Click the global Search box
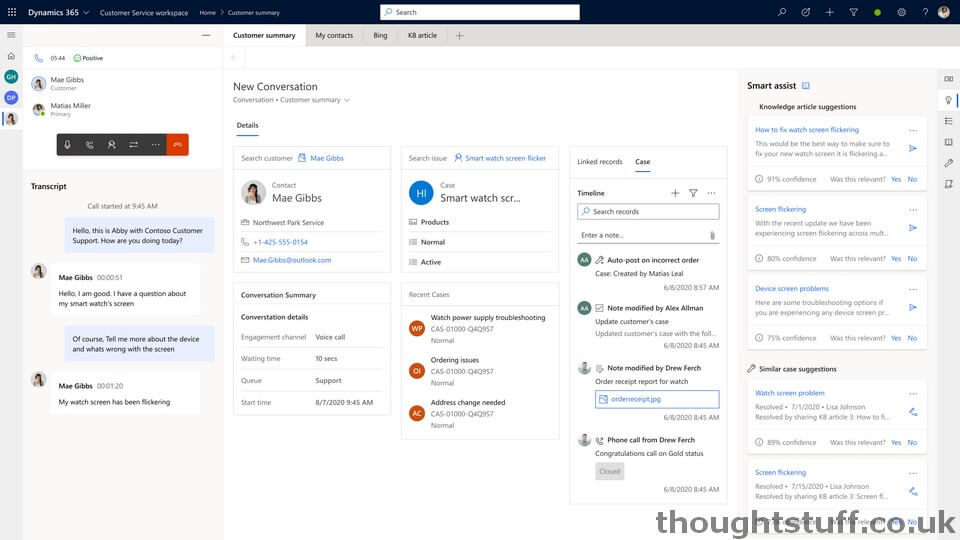This screenshot has width=960, height=540. (x=479, y=12)
